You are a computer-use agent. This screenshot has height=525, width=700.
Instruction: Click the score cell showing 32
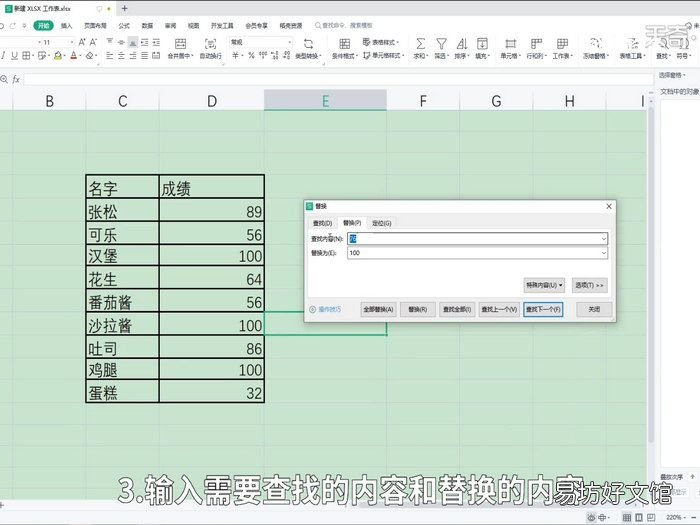click(212, 392)
